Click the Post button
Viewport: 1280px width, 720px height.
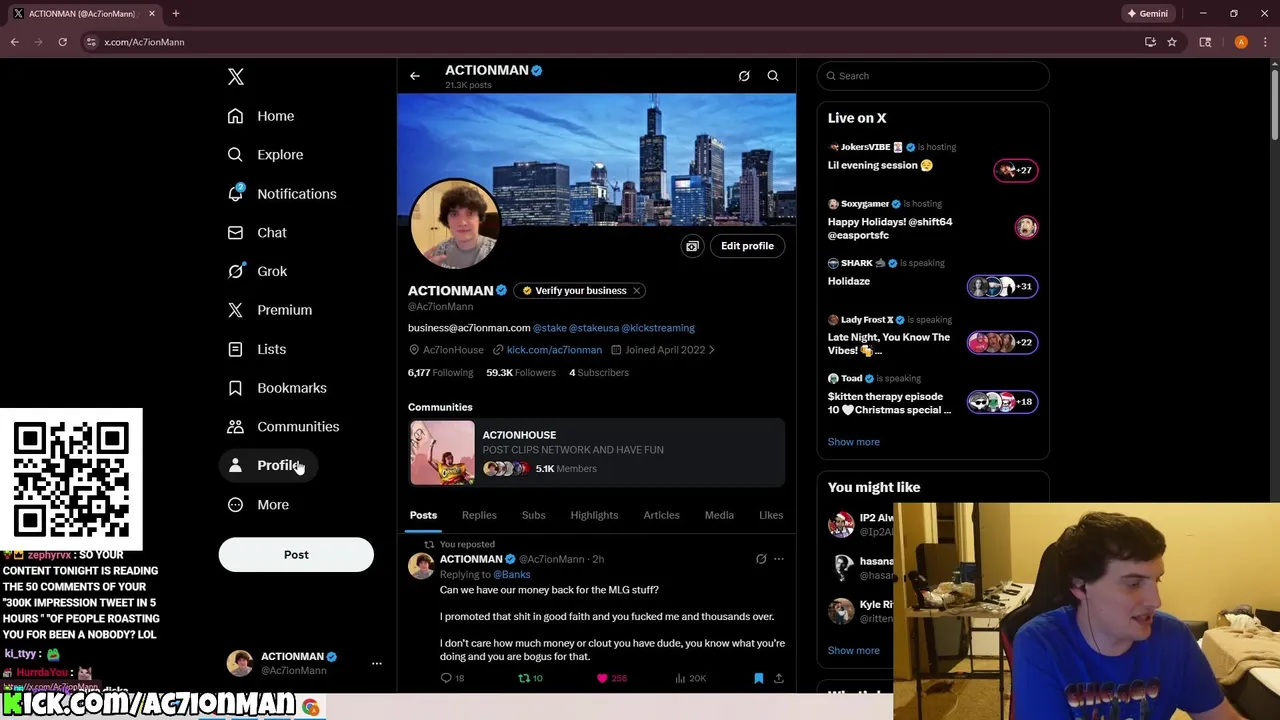pyautogui.click(x=296, y=555)
